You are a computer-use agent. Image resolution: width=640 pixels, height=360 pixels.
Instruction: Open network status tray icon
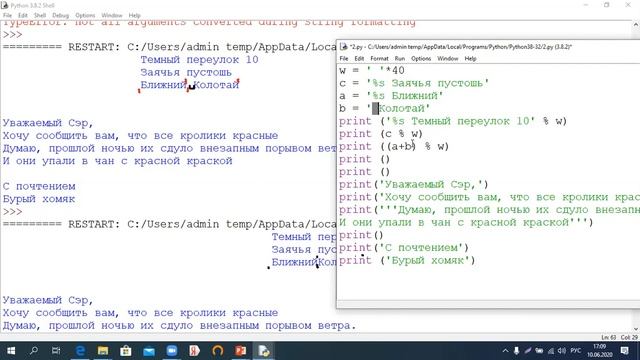tap(551, 351)
